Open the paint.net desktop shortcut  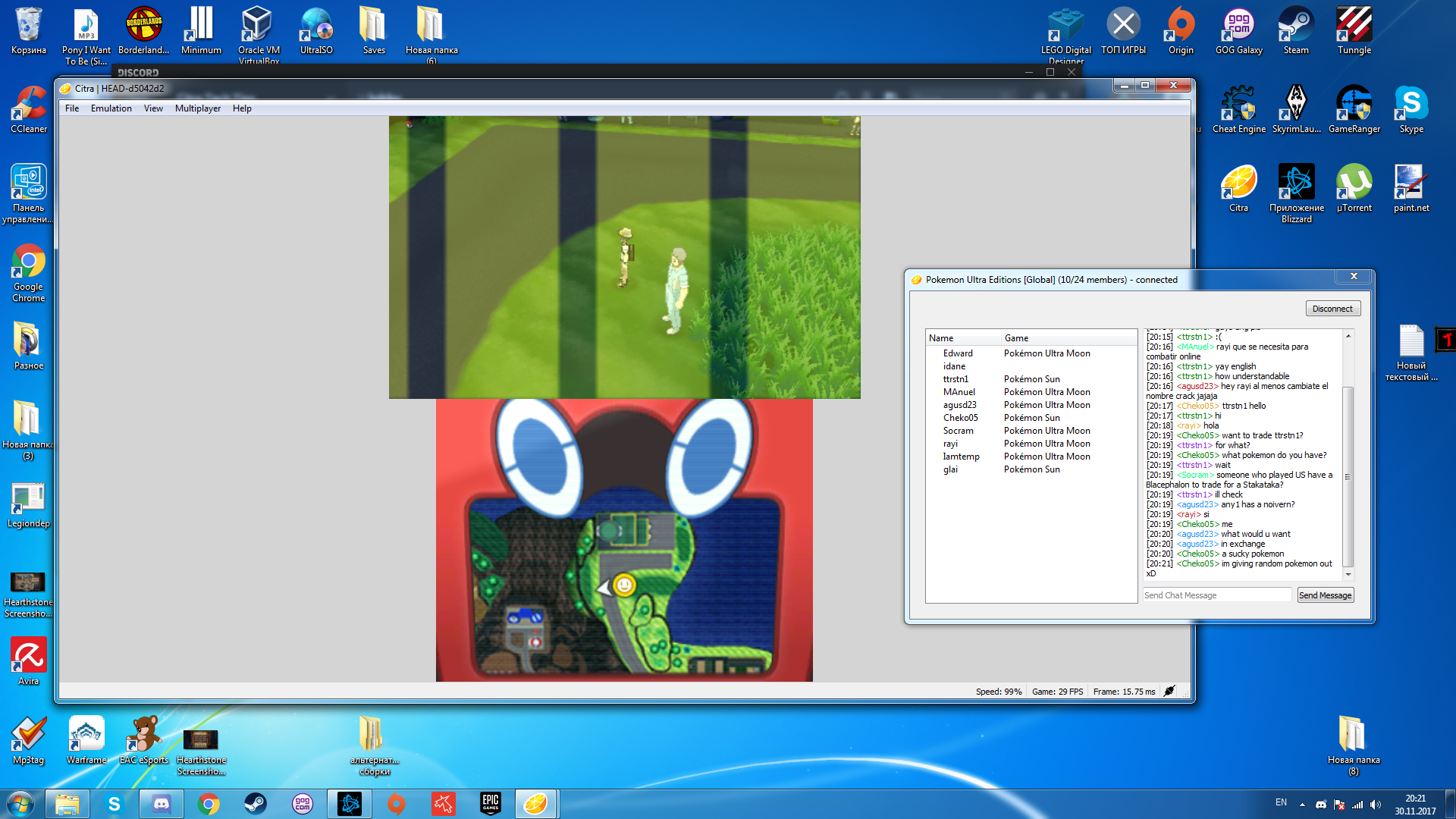[x=1411, y=188]
